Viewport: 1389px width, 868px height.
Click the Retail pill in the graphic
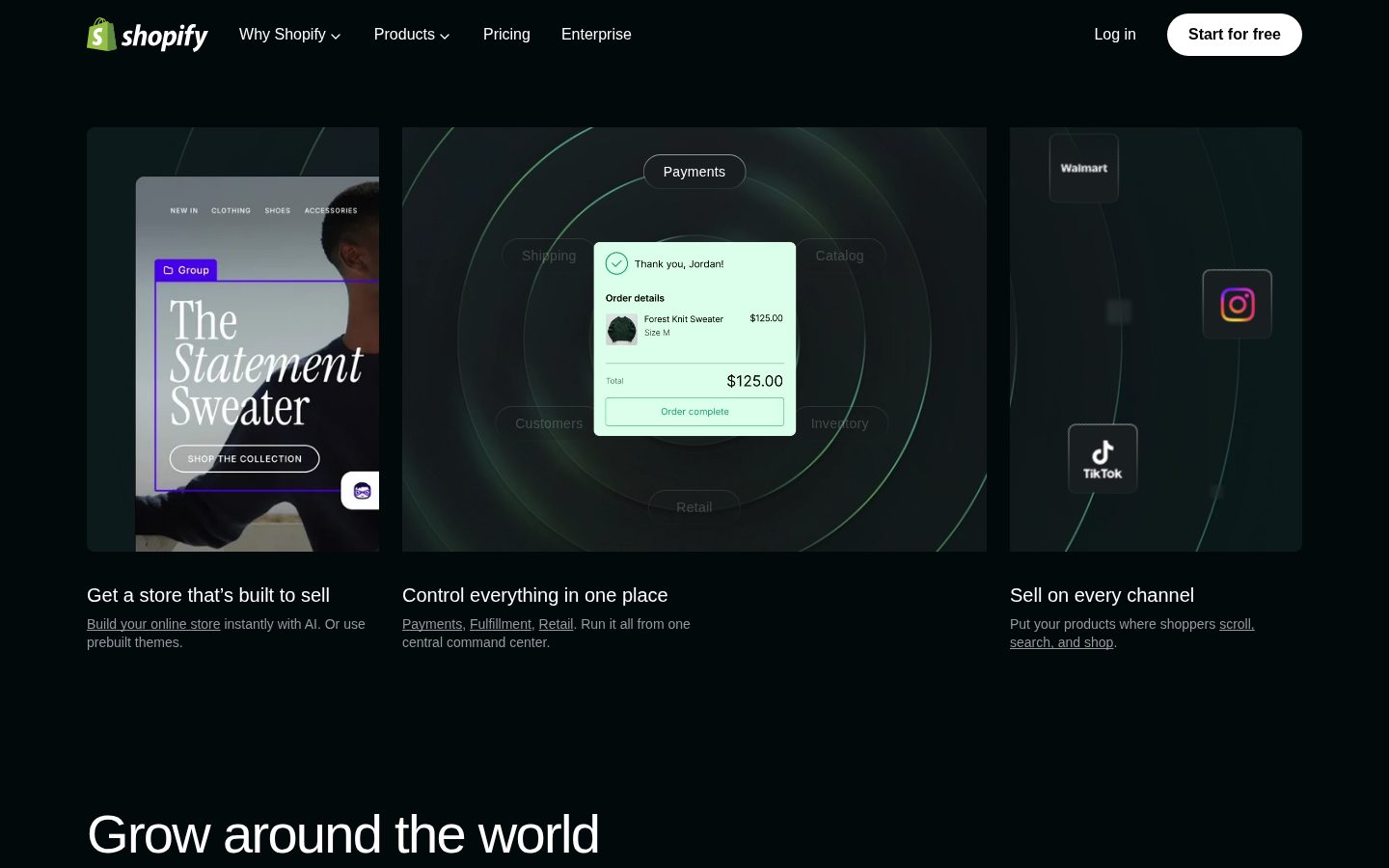694,507
